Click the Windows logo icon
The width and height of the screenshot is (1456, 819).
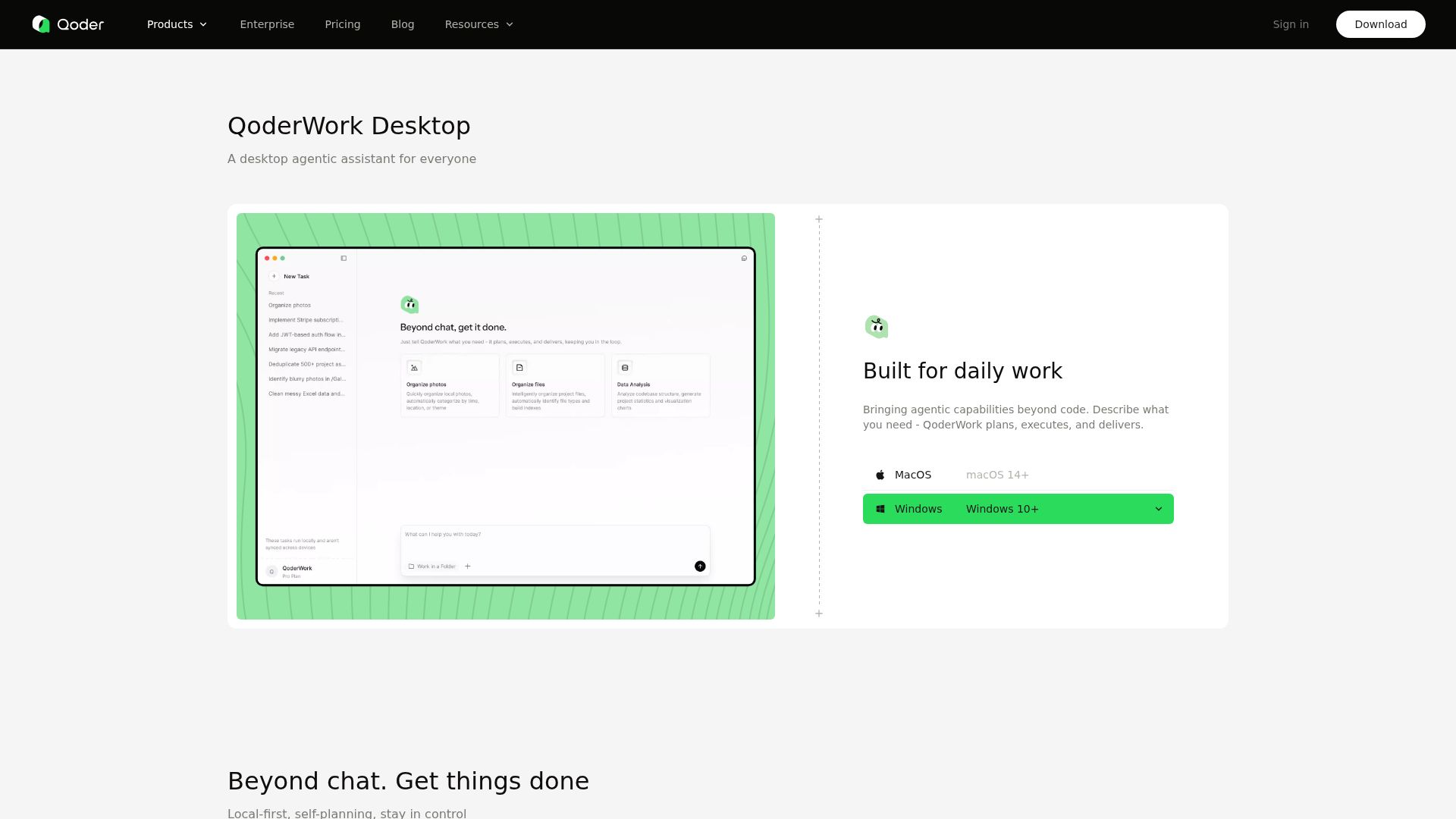pyautogui.click(x=880, y=509)
